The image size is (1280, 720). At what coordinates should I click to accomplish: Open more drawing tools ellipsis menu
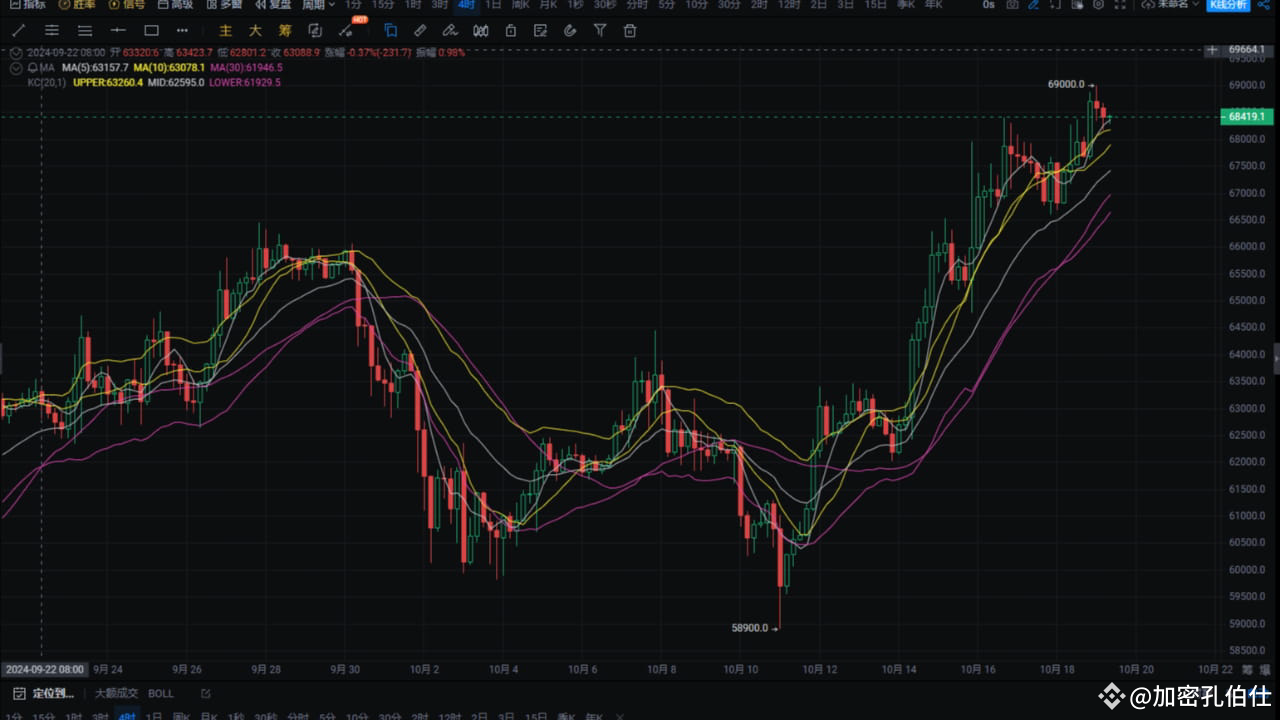click(182, 31)
